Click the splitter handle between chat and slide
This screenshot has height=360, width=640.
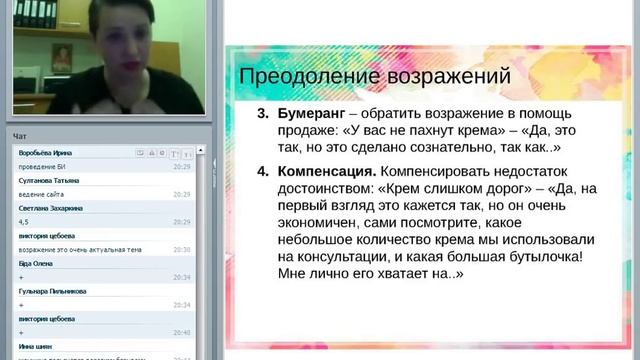point(215,173)
